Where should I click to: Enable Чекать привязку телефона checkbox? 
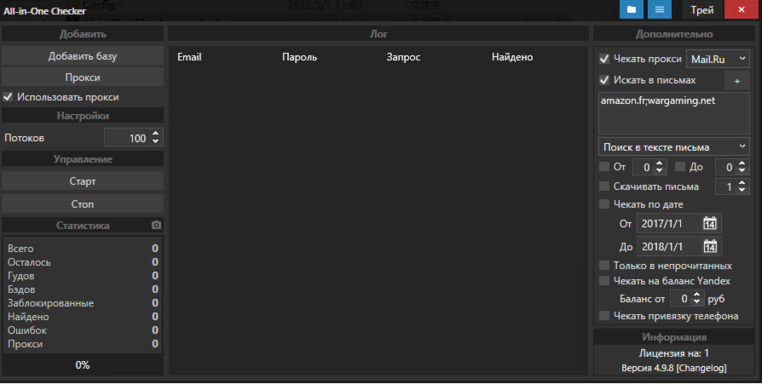click(604, 315)
